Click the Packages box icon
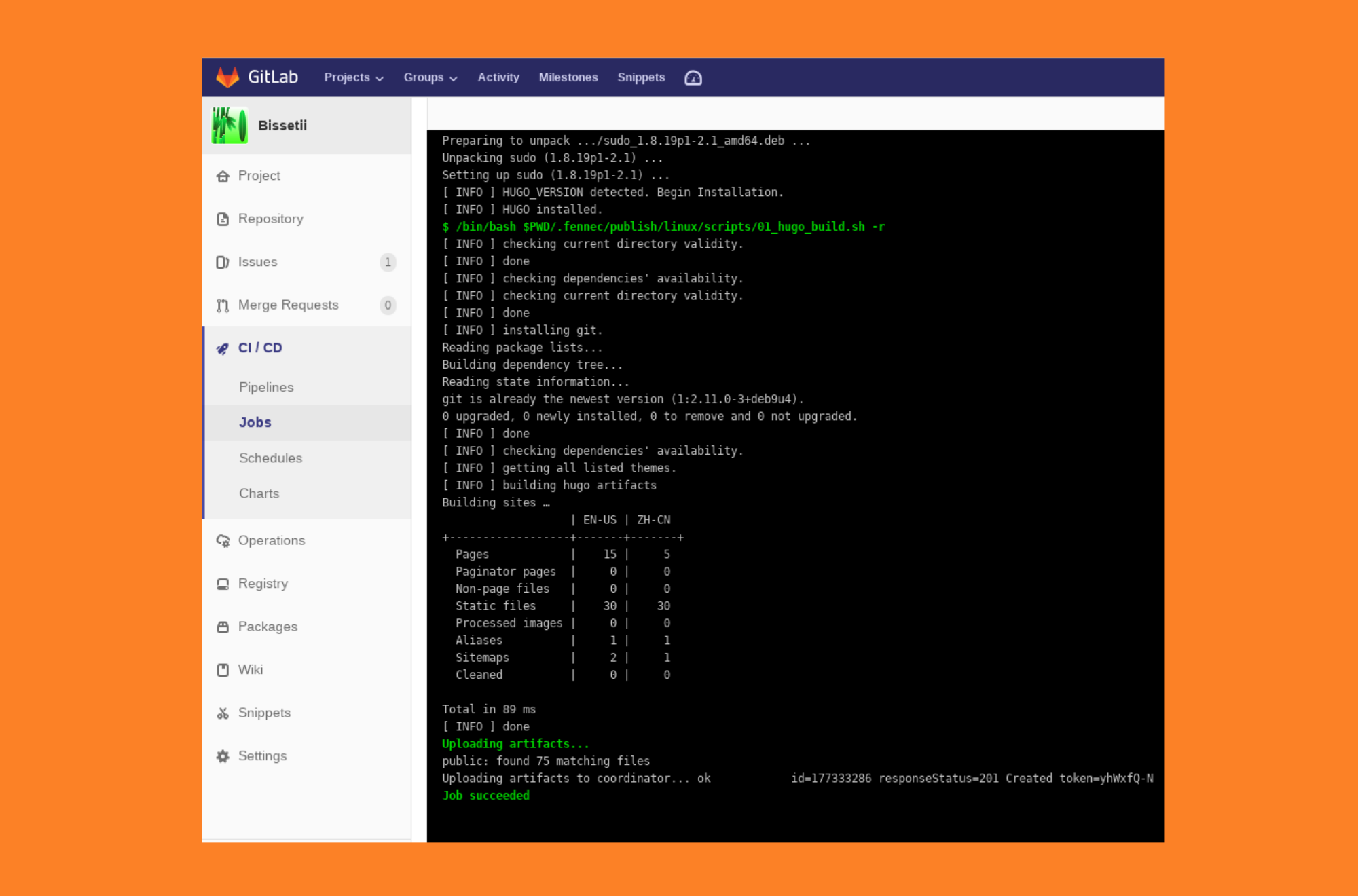The image size is (1358, 896). (223, 627)
